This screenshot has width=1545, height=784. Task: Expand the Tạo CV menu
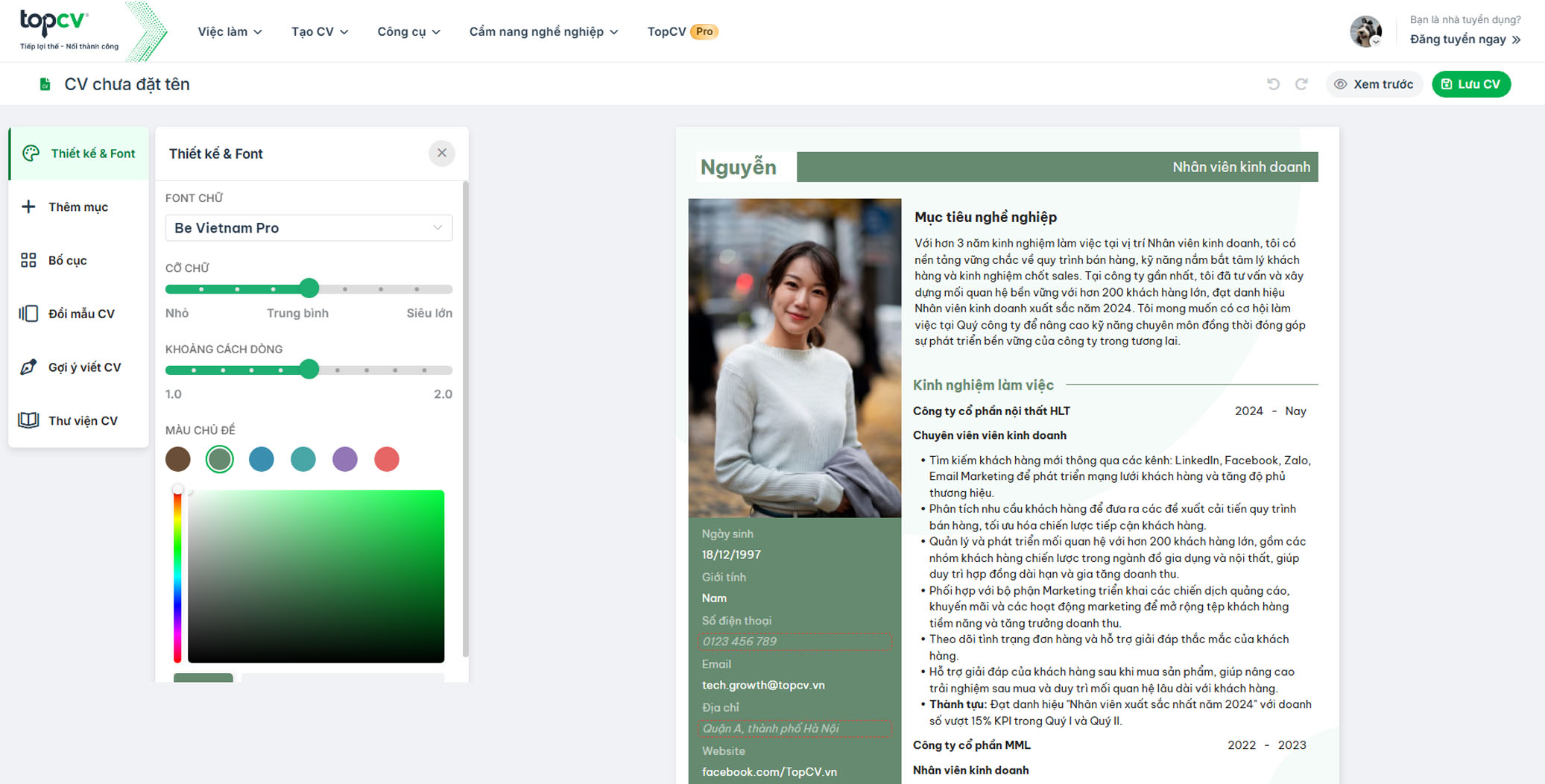(320, 31)
